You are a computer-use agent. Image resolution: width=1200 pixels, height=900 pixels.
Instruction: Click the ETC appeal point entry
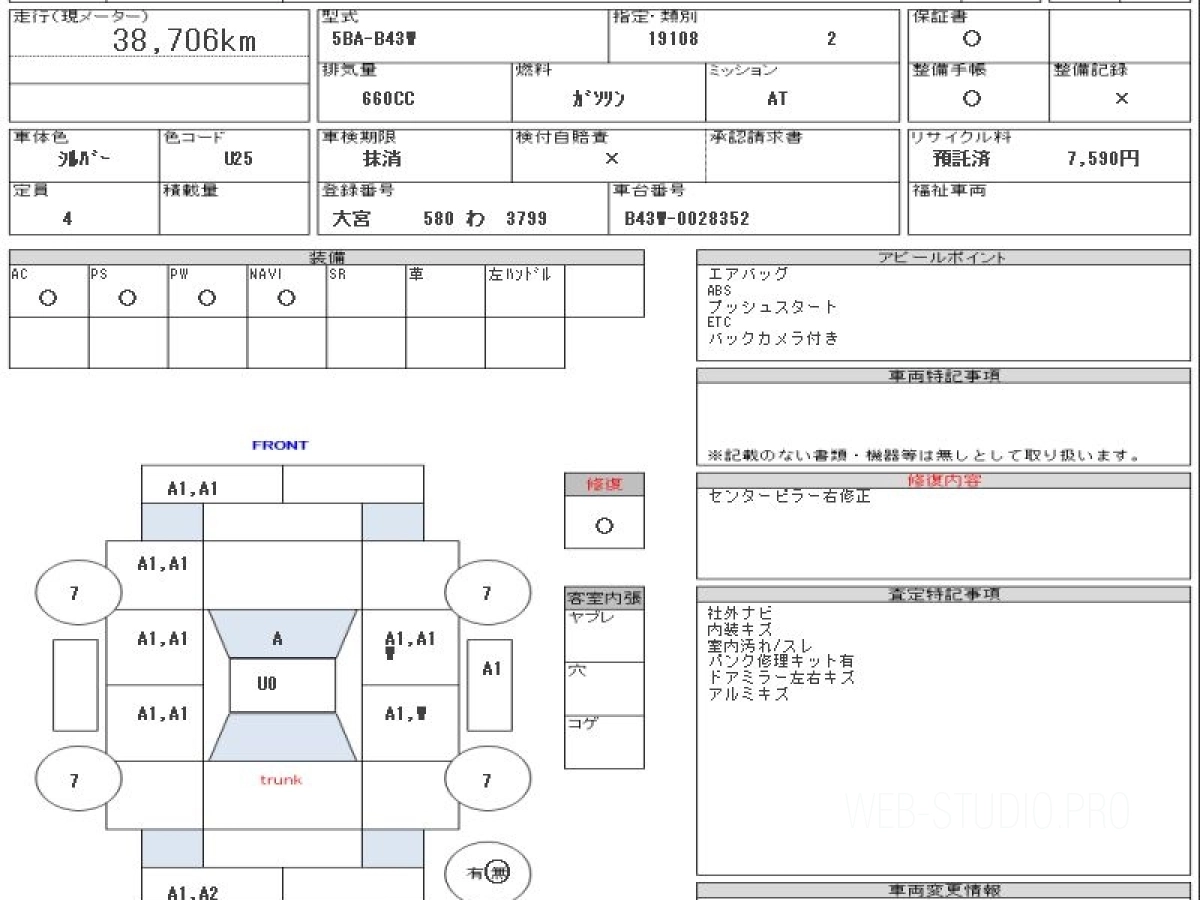719,322
